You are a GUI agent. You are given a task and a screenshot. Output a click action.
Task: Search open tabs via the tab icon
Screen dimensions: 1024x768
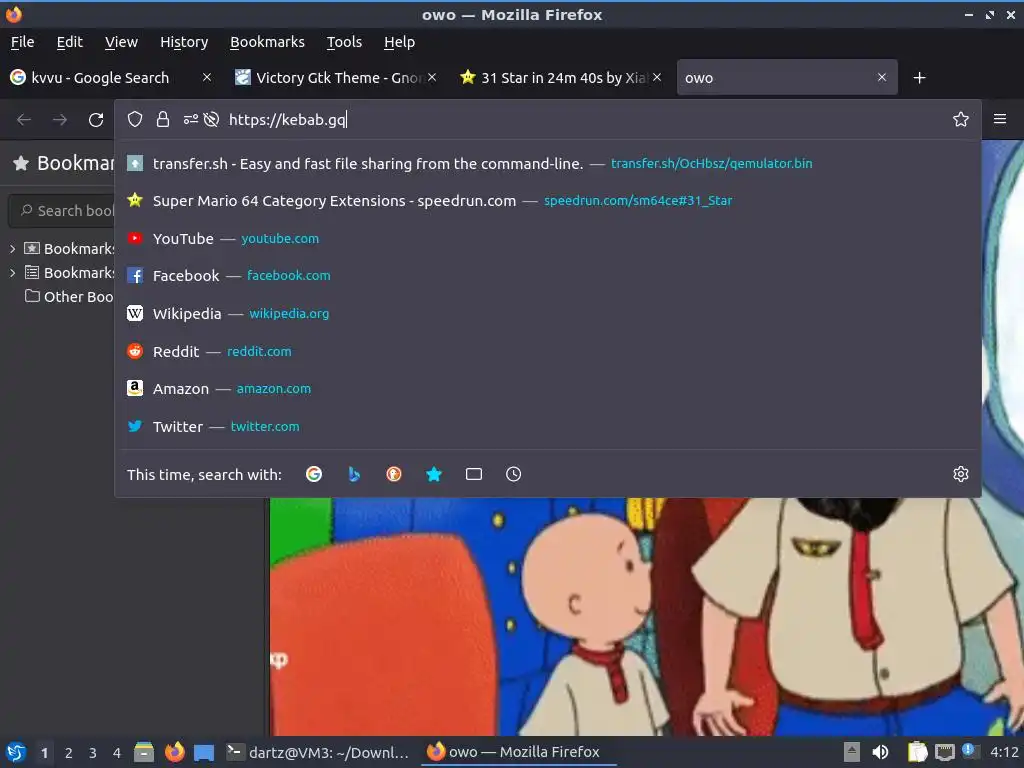[x=474, y=474]
